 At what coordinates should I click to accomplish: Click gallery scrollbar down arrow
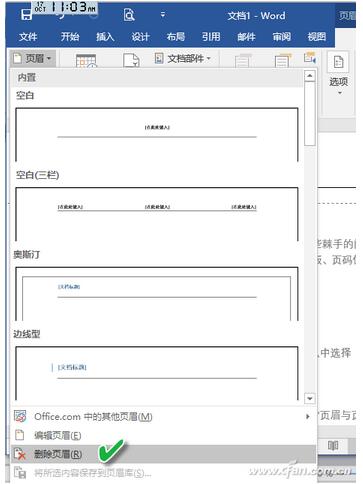pos(310,398)
